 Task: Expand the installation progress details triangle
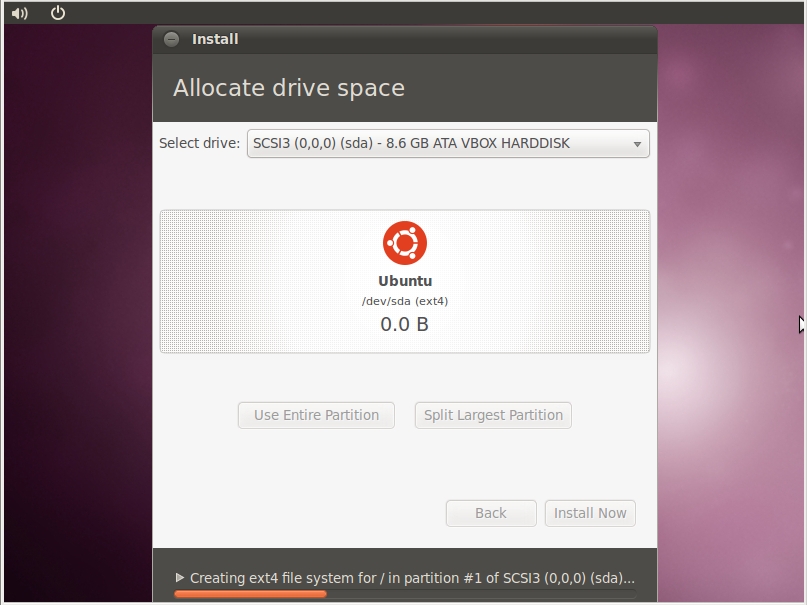tap(180, 578)
